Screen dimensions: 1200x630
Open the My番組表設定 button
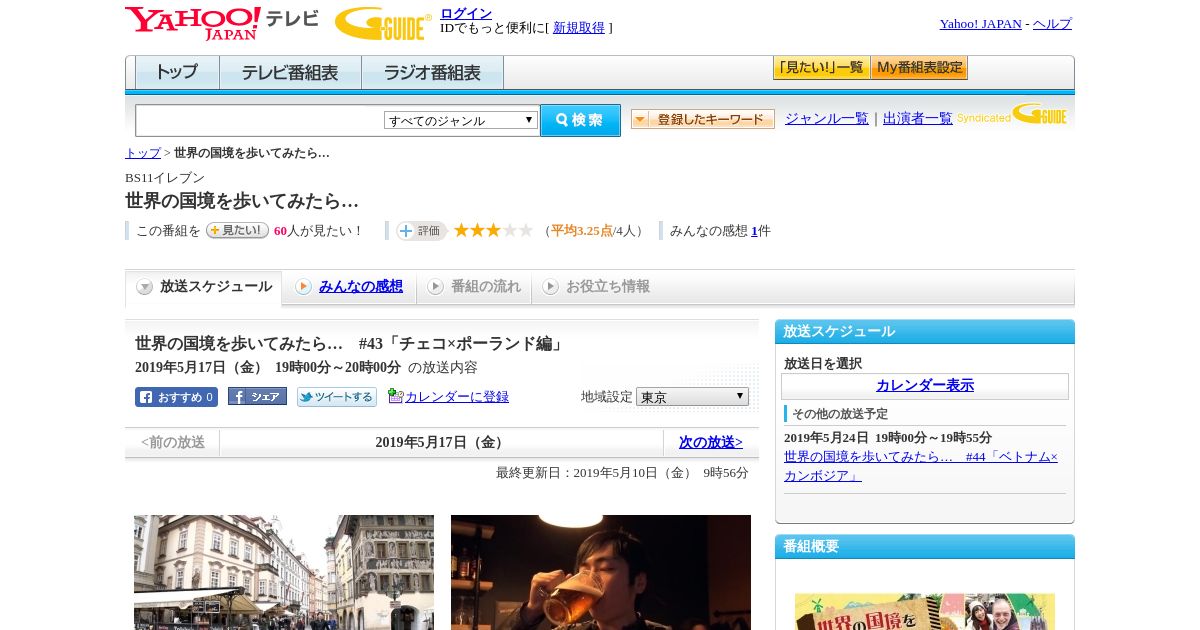919,68
